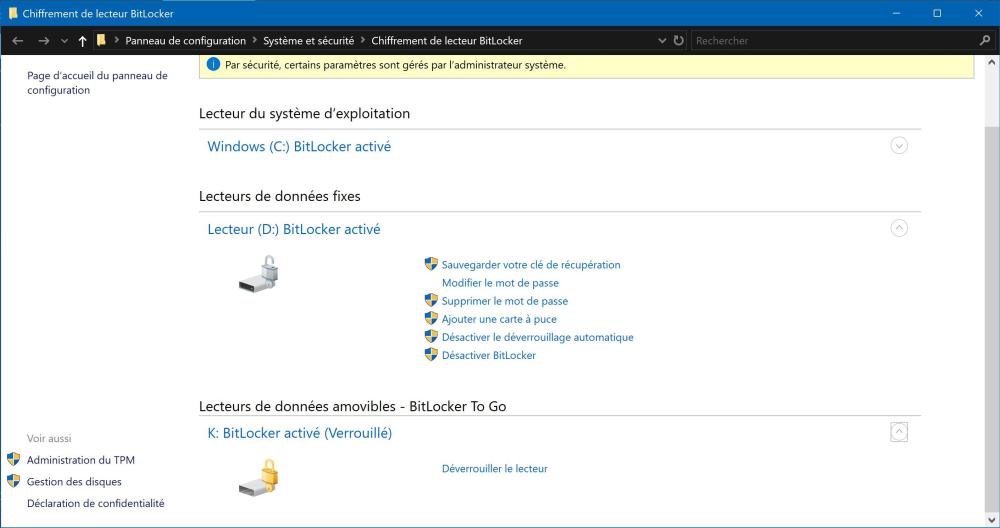Collapse the K: removable drive section
Viewport: 1000px width, 528px height.
898,432
